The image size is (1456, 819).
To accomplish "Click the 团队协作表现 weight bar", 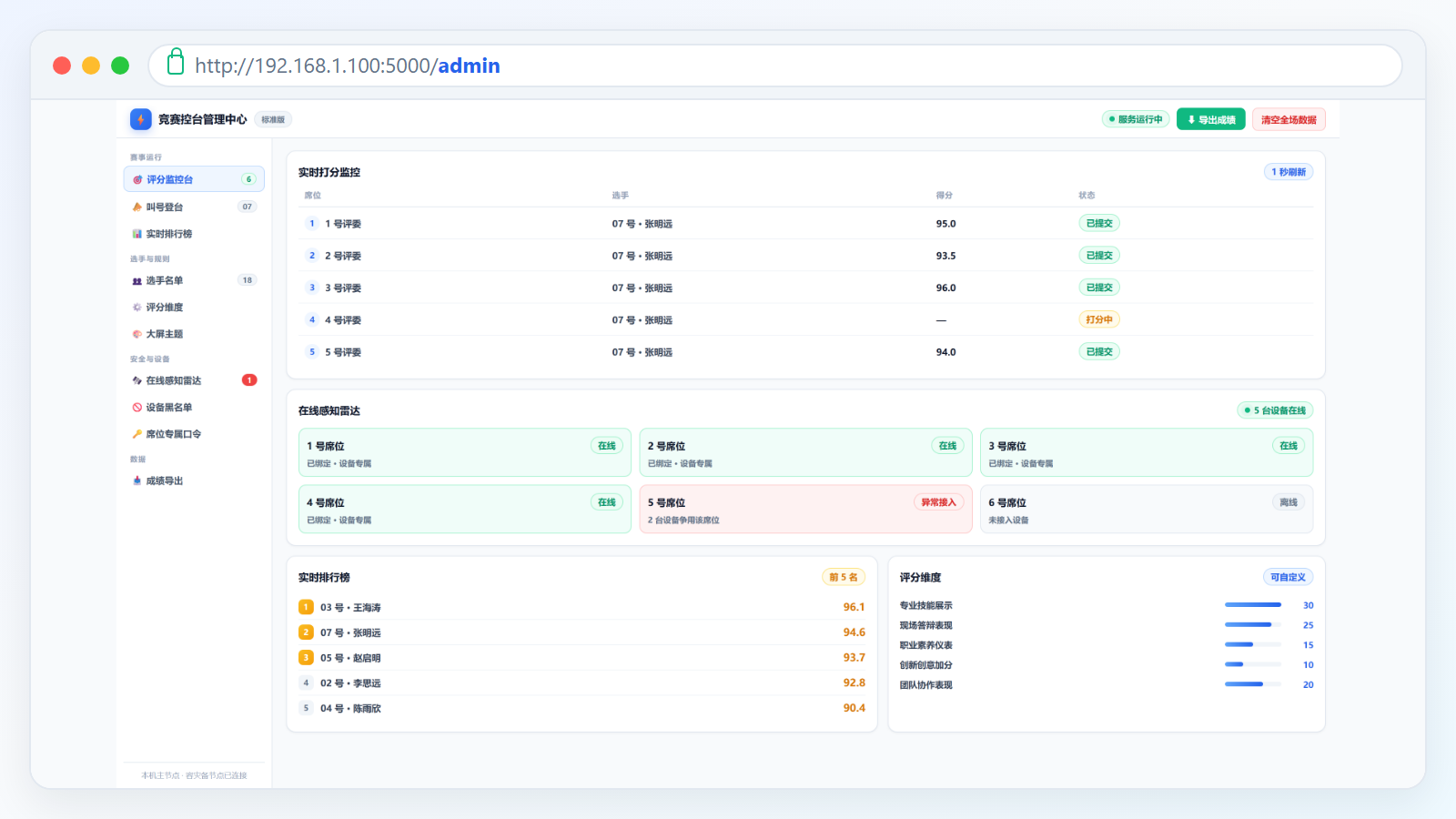I will tap(1253, 684).
